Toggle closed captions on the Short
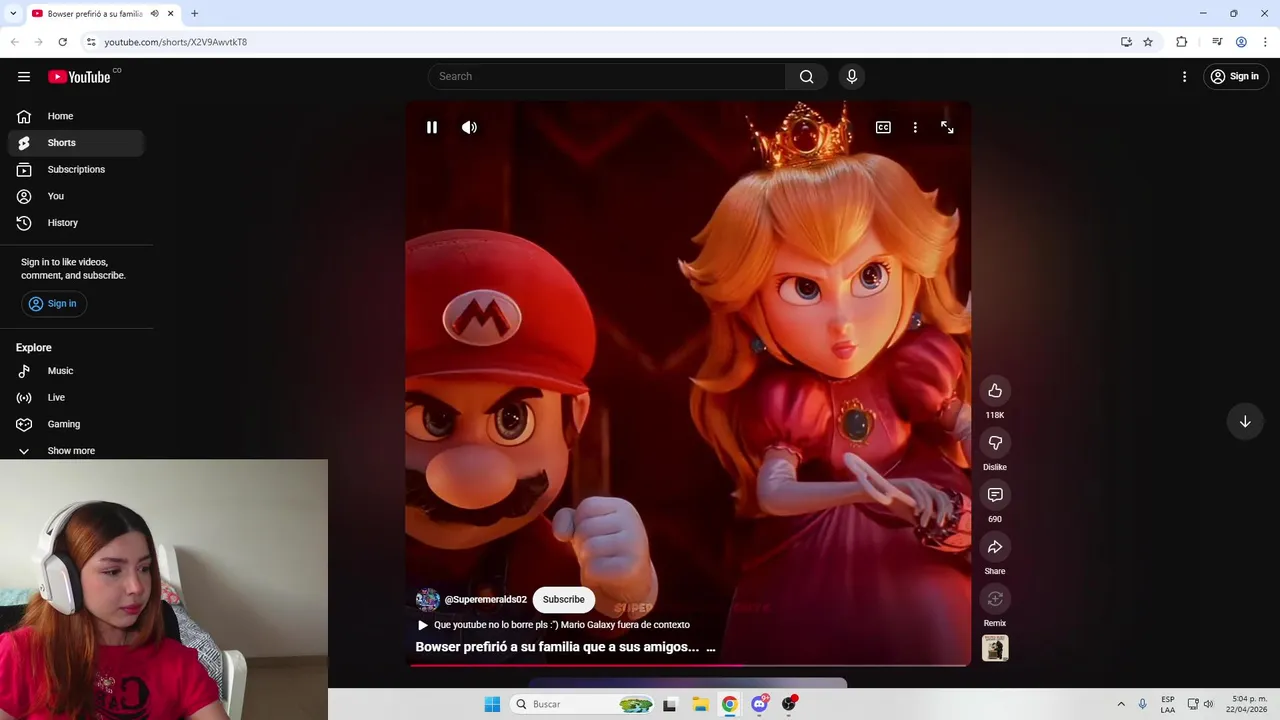This screenshot has height=720, width=1280. (883, 127)
